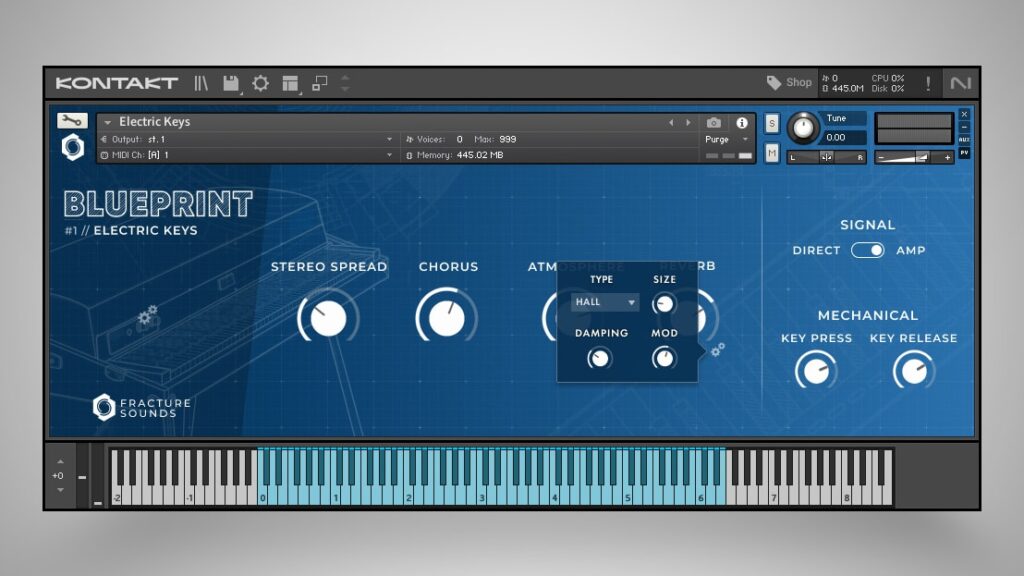Open the Shop link

point(790,83)
